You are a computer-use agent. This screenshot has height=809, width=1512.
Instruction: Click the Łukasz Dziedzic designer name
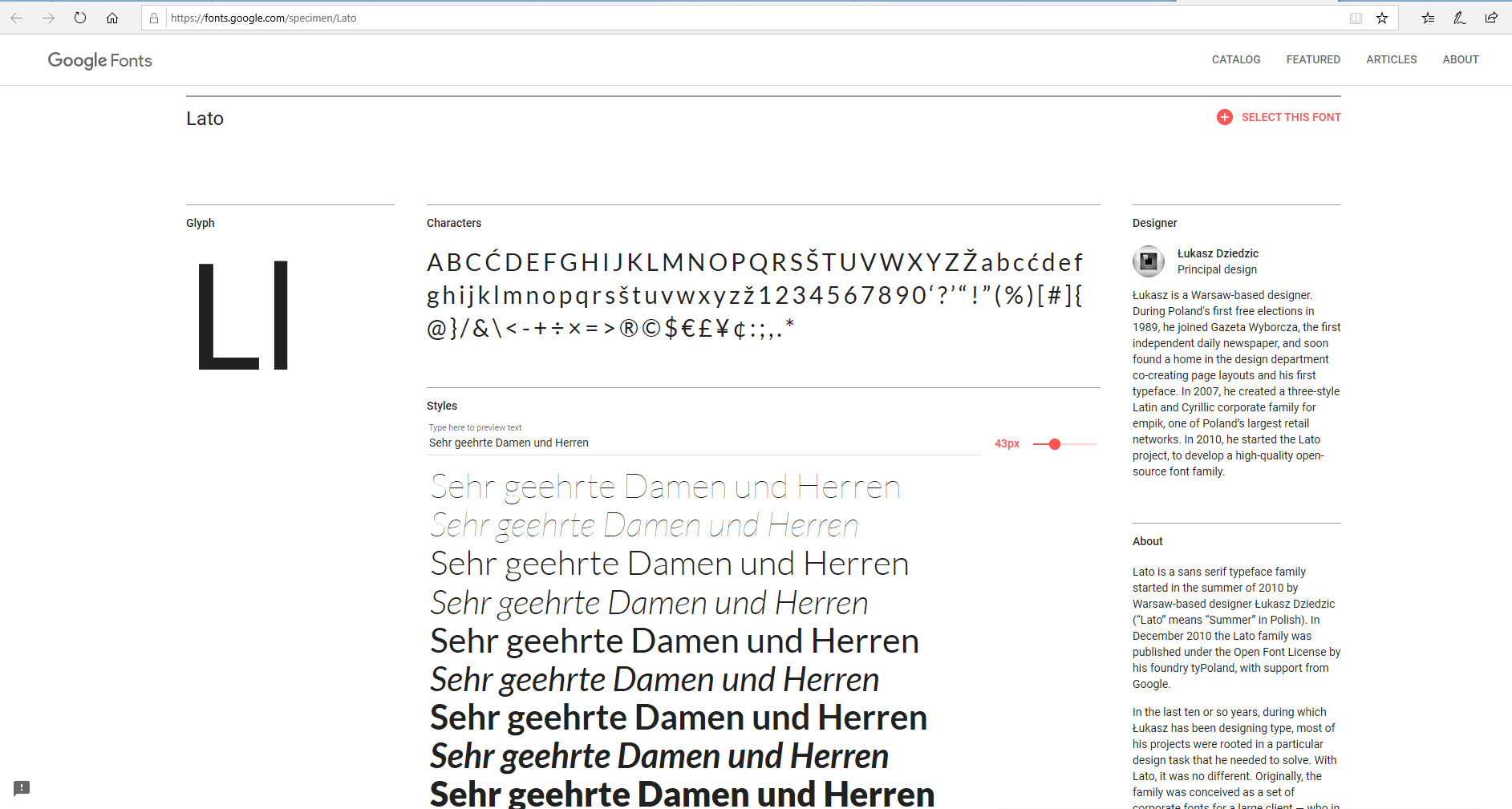tap(1218, 253)
